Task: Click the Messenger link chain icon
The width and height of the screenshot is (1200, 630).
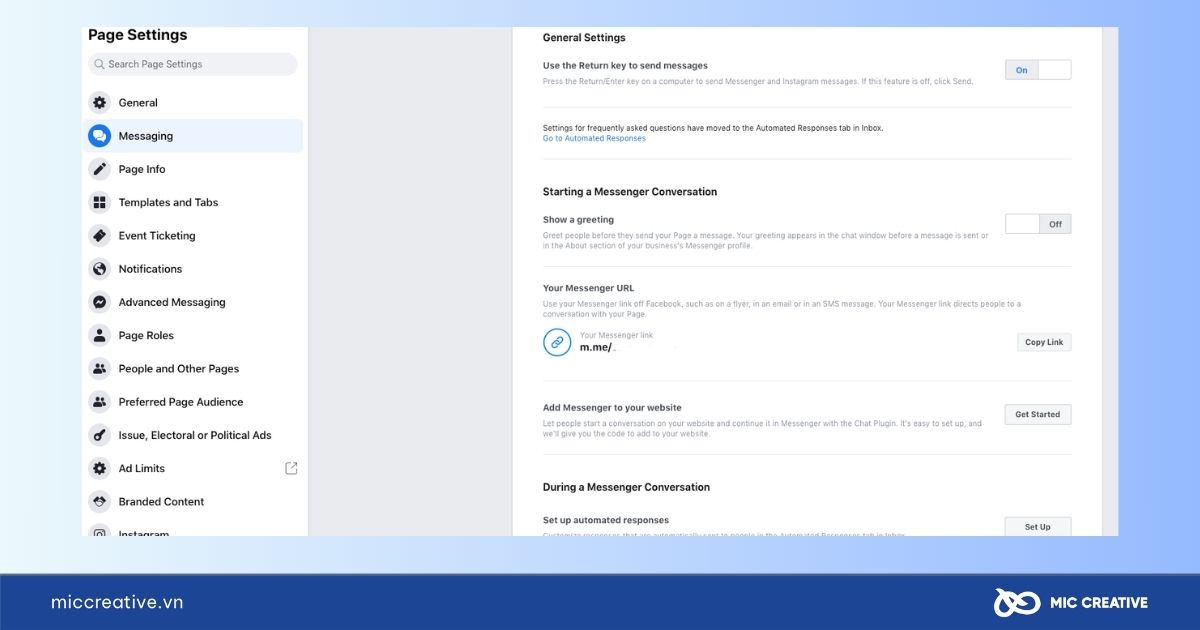Action: tap(557, 342)
